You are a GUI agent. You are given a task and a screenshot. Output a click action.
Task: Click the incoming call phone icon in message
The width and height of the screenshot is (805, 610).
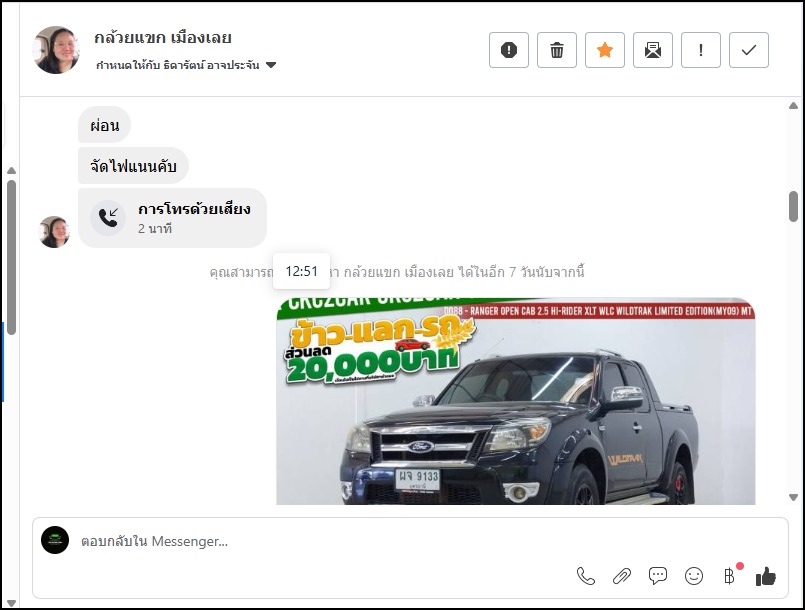click(x=108, y=218)
